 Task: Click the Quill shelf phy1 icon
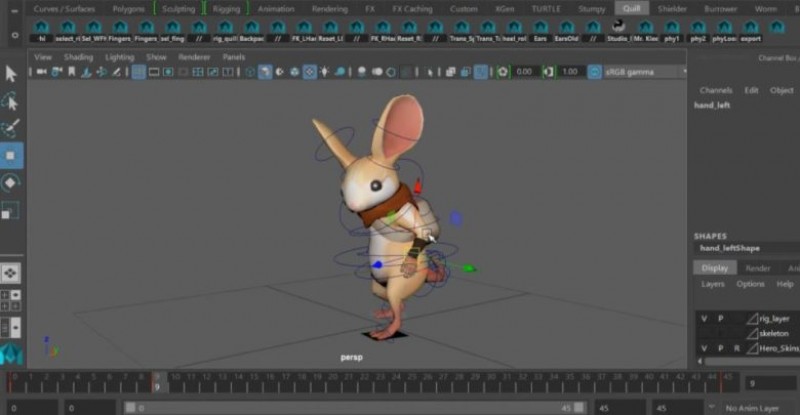point(673,33)
